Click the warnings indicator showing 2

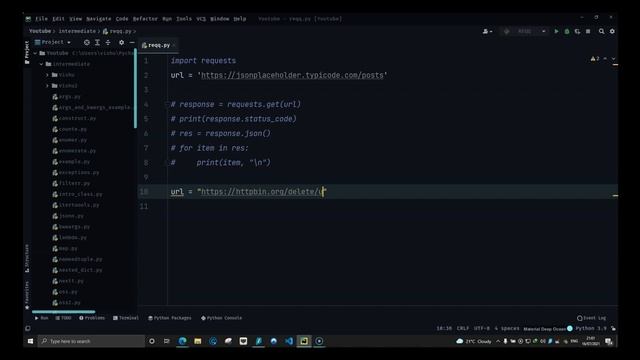click(595, 59)
